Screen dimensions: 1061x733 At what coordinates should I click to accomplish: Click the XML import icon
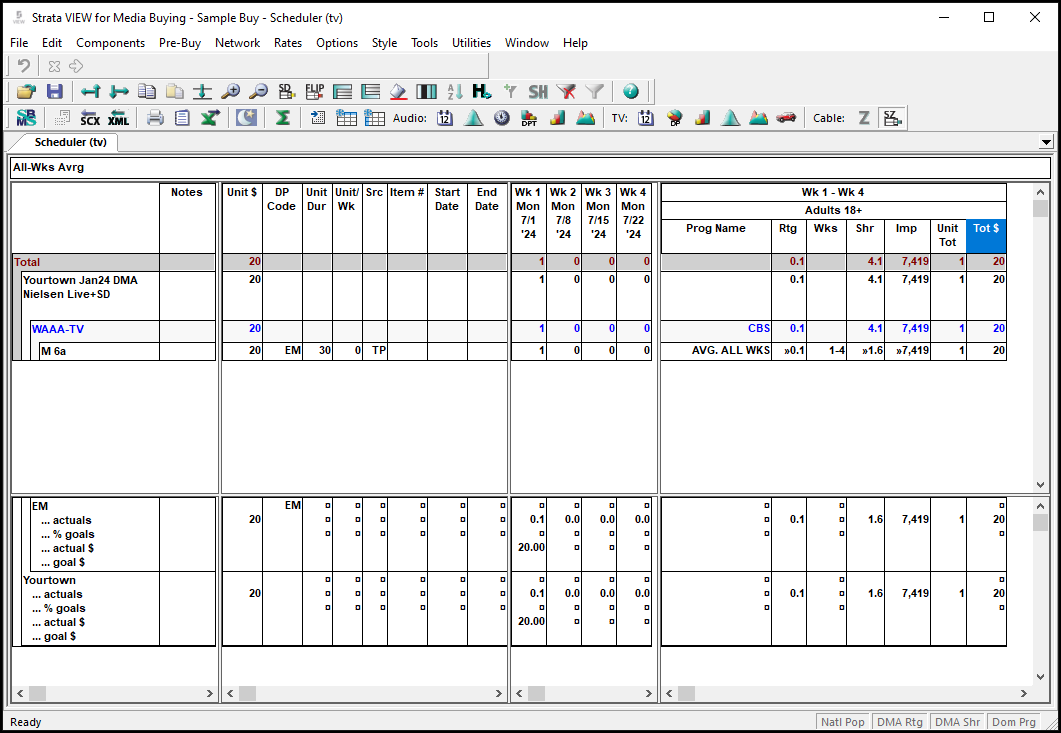[118, 118]
